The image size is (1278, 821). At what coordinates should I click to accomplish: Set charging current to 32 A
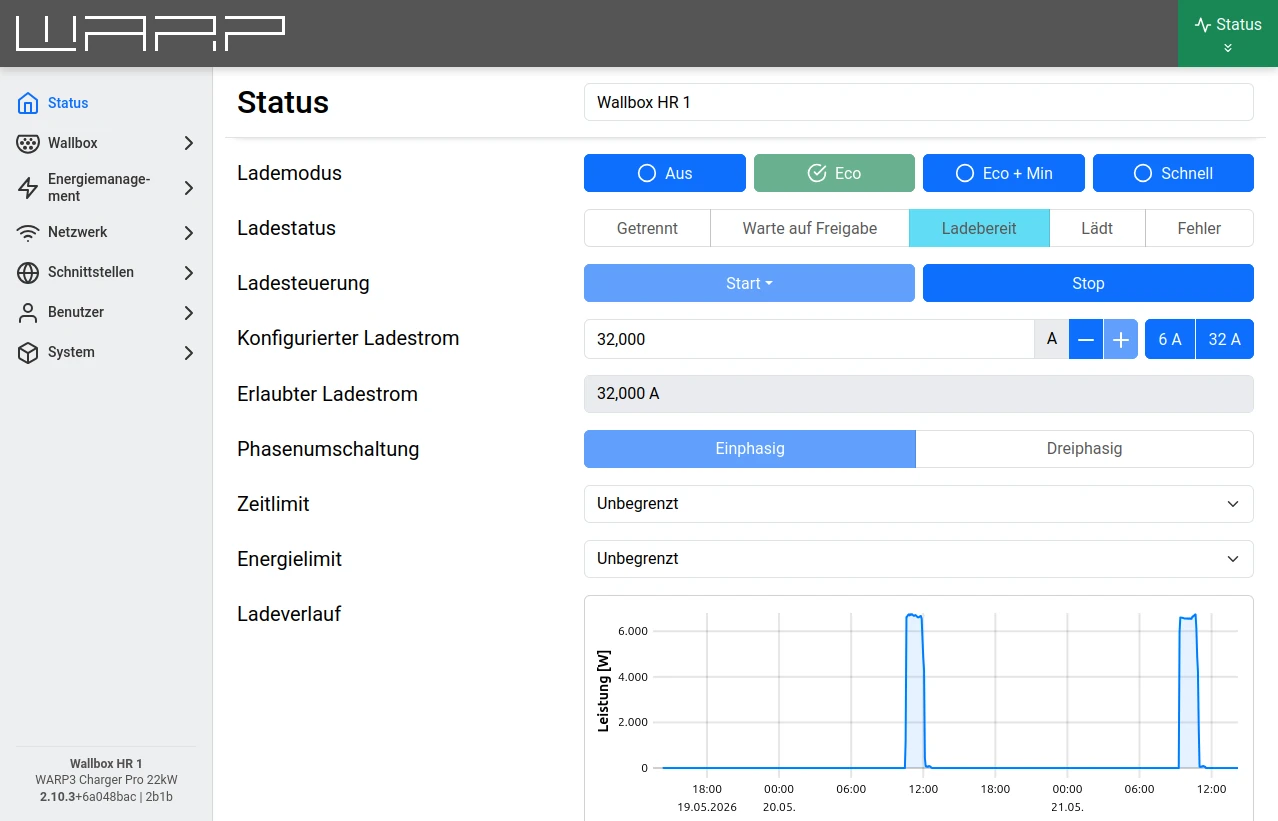click(1225, 339)
